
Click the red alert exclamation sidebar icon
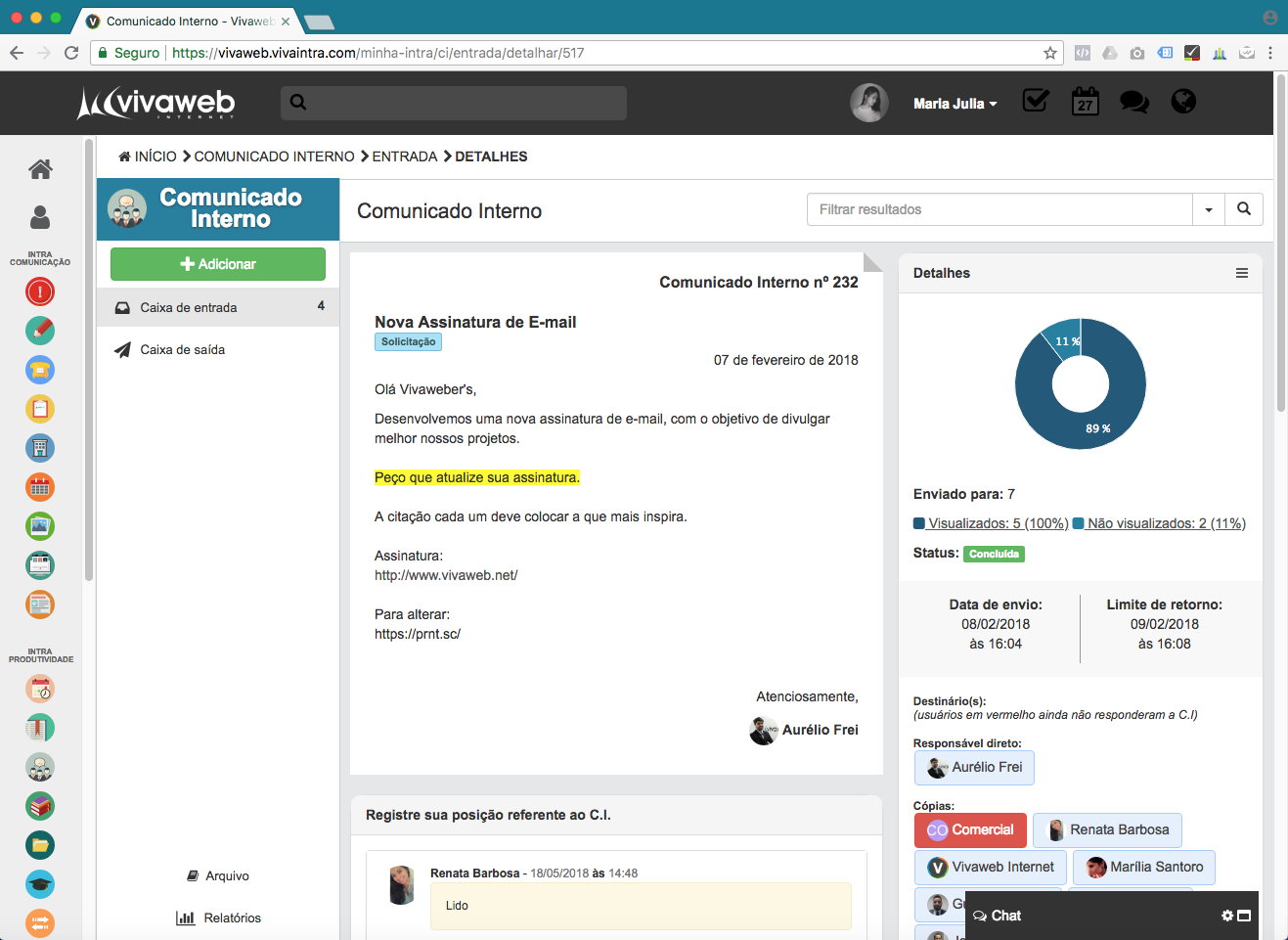[40, 291]
